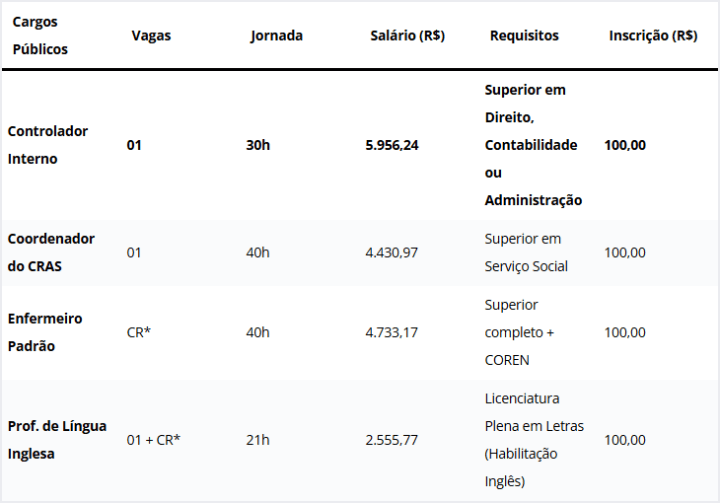Select the "Enfermeiro Padrão" job title

click(47, 332)
